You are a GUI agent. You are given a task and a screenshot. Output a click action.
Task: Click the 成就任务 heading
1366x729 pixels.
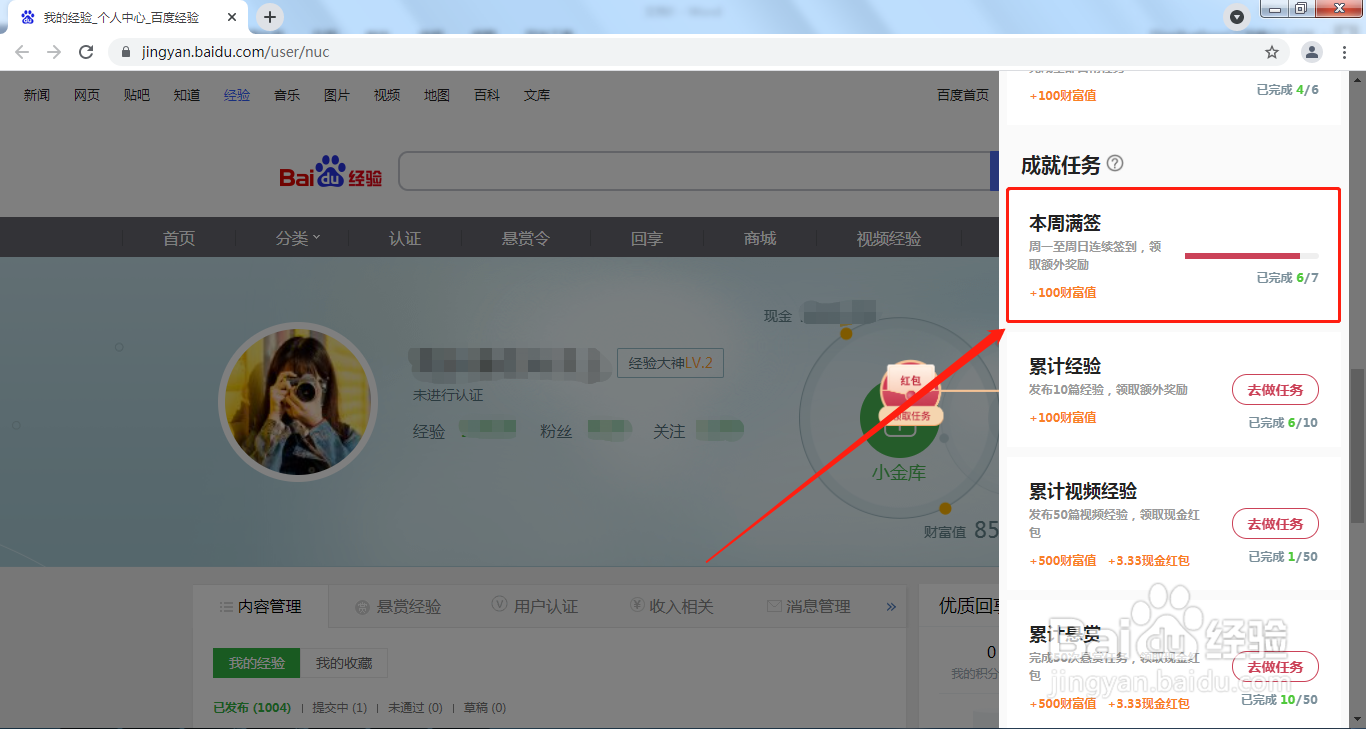pos(1060,165)
